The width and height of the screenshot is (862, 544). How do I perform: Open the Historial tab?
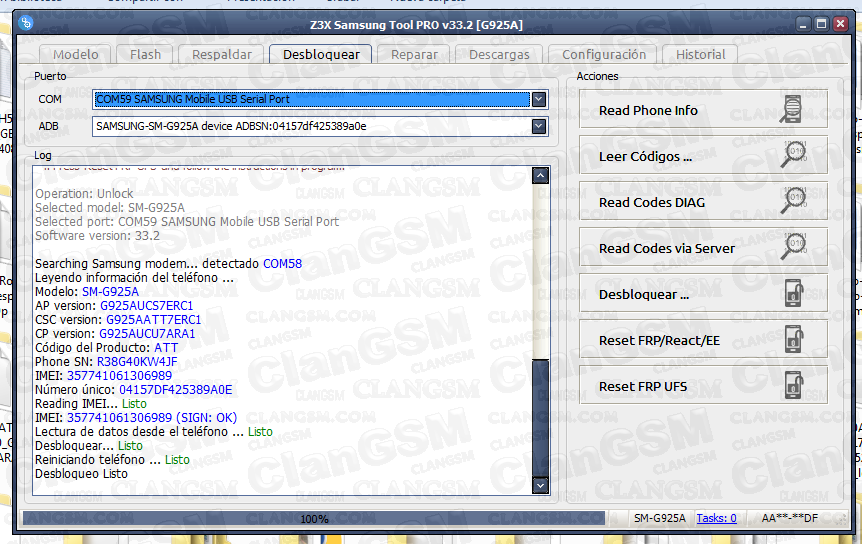pos(700,54)
